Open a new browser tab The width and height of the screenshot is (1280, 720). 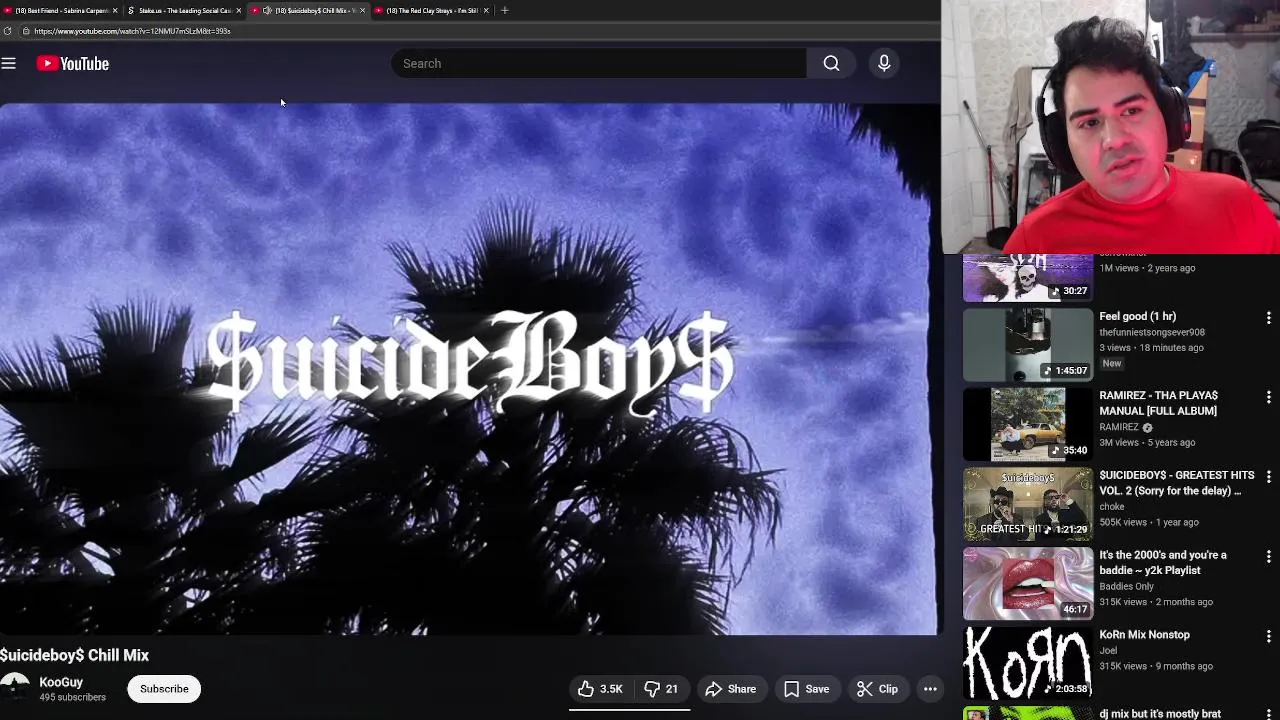(505, 10)
